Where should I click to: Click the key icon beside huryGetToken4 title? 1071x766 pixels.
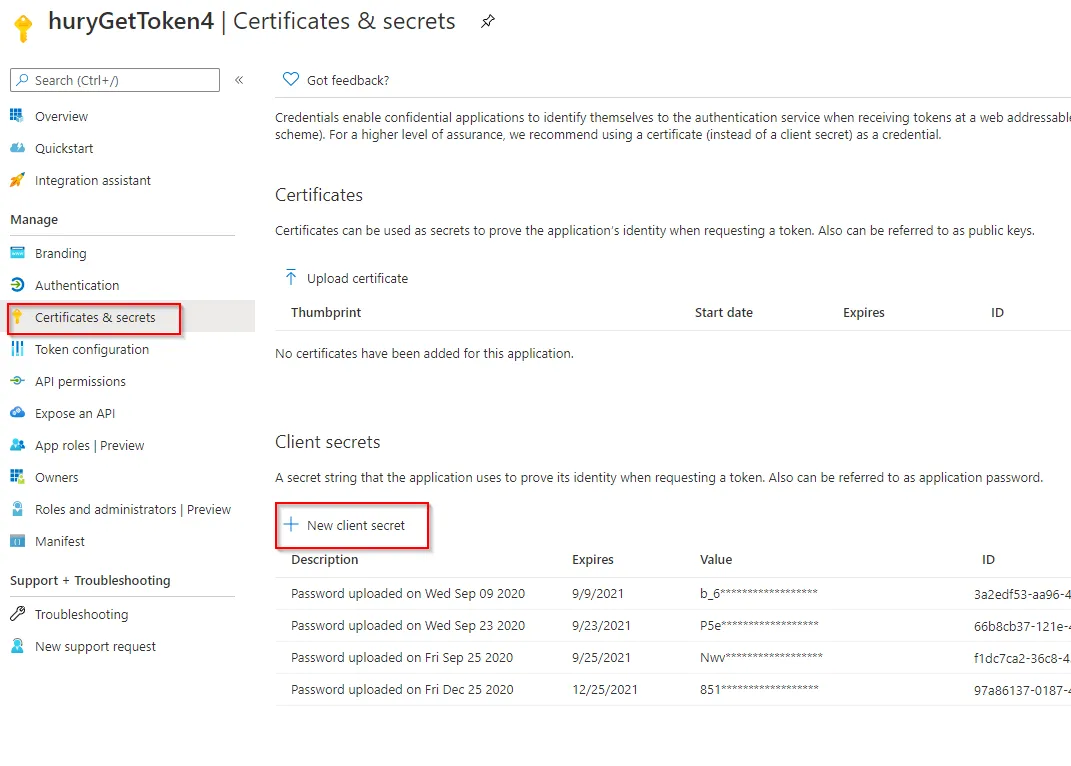pos(23,28)
